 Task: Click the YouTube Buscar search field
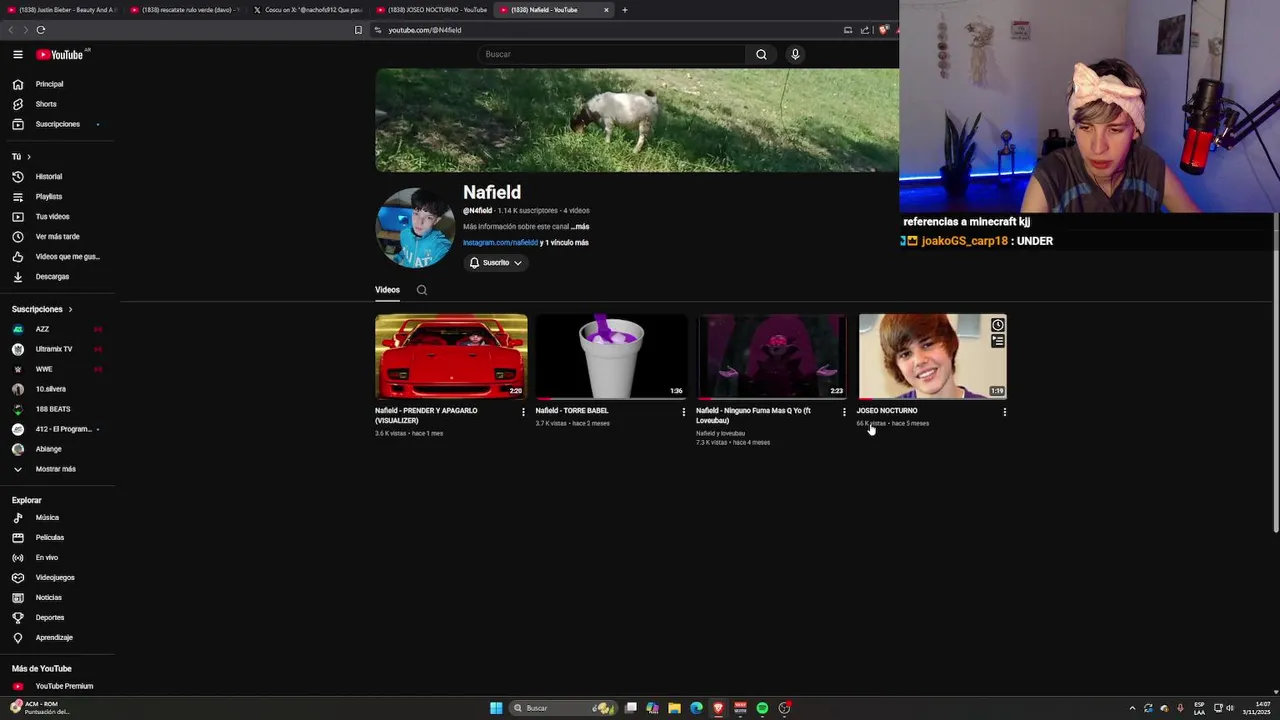point(610,54)
